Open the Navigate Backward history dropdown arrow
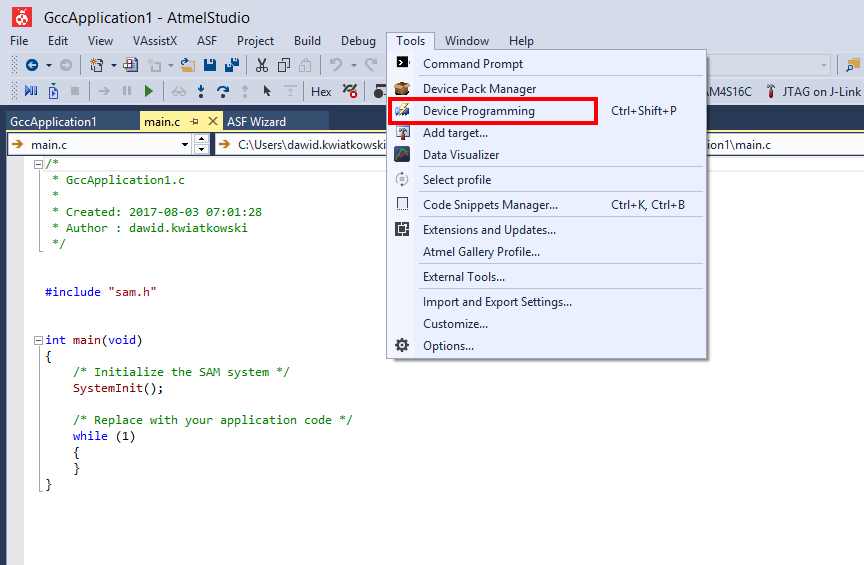The width and height of the screenshot is (864, 565). point(48,66)
